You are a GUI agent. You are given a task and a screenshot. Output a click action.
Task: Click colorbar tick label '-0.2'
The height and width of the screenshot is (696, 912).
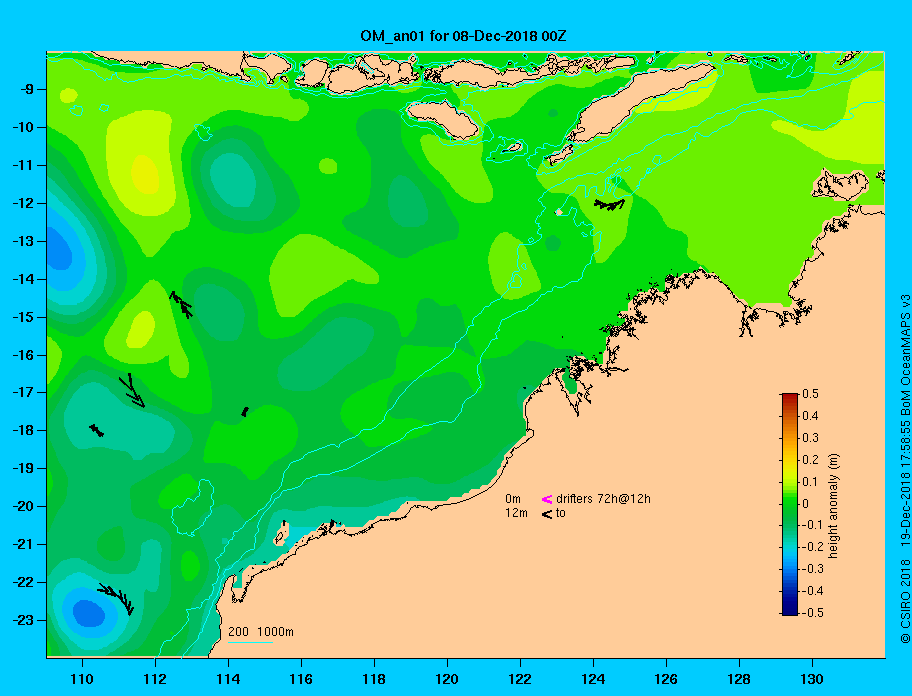812,547
